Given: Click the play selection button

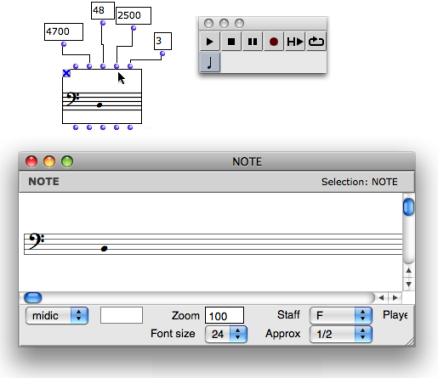Looking at the screenshot, I should pyautogui.click(x=295, y=41).
